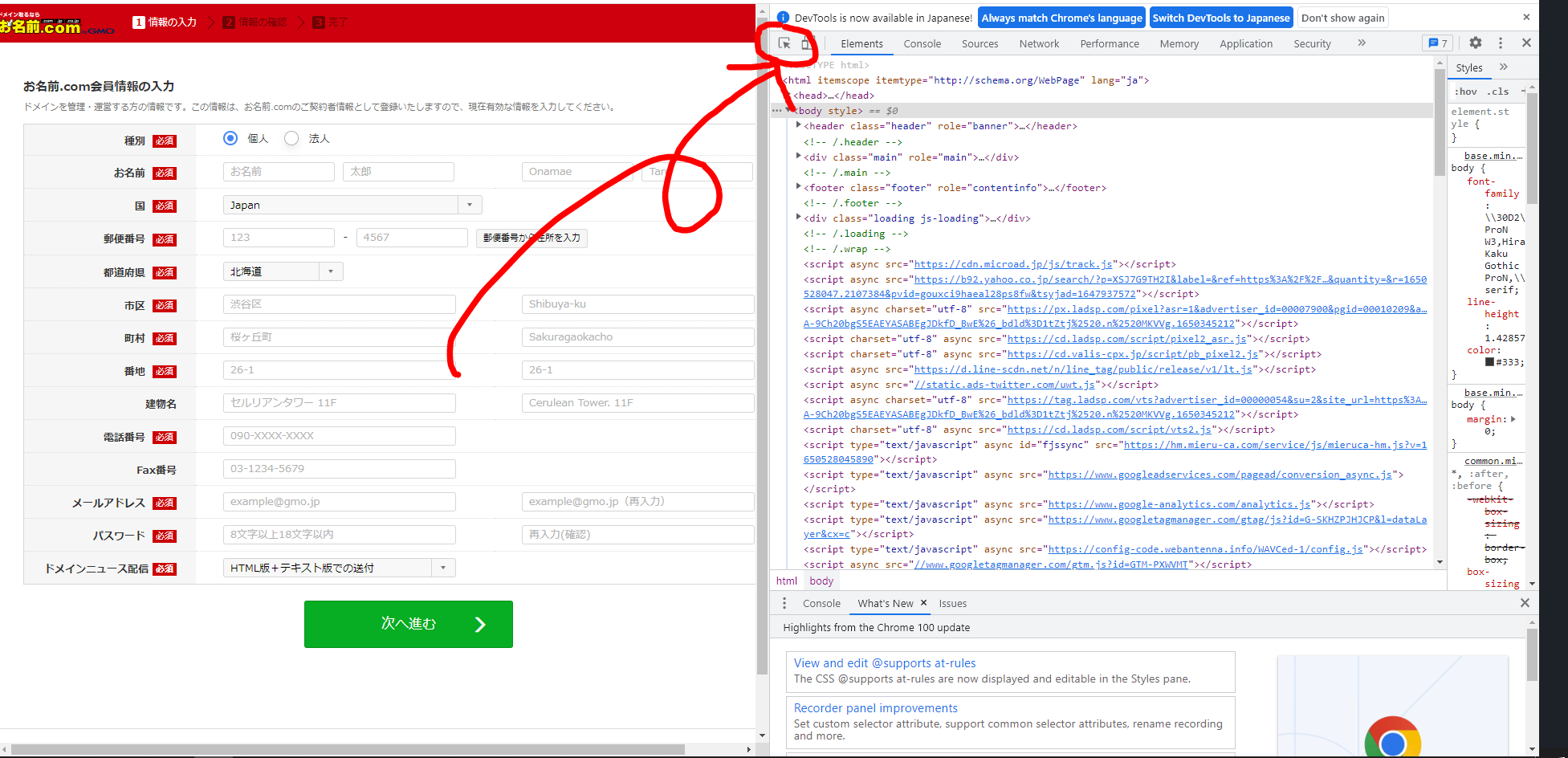Show more Styles sidebar tabs
The height and width of the screenshot is (758, 1568).
[1504, 67]
